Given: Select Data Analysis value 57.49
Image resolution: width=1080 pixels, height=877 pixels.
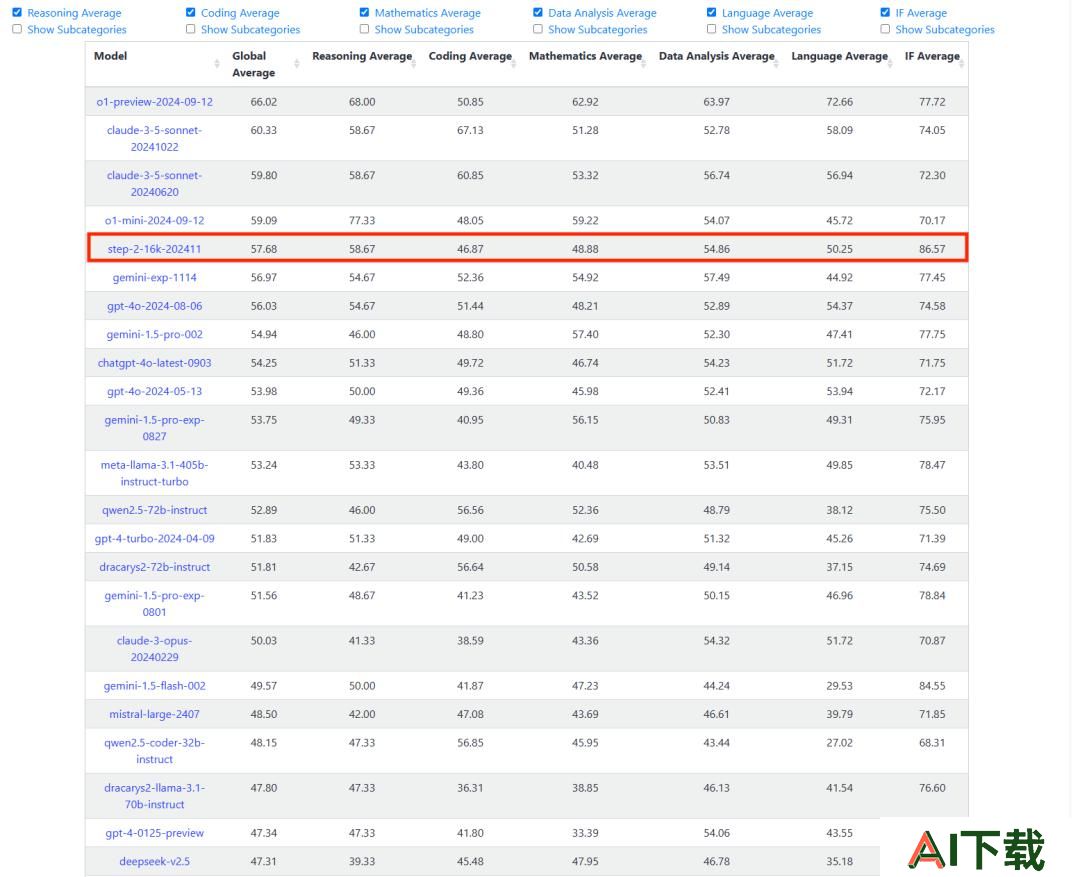Looking at the screenshot, I should 716,278.
